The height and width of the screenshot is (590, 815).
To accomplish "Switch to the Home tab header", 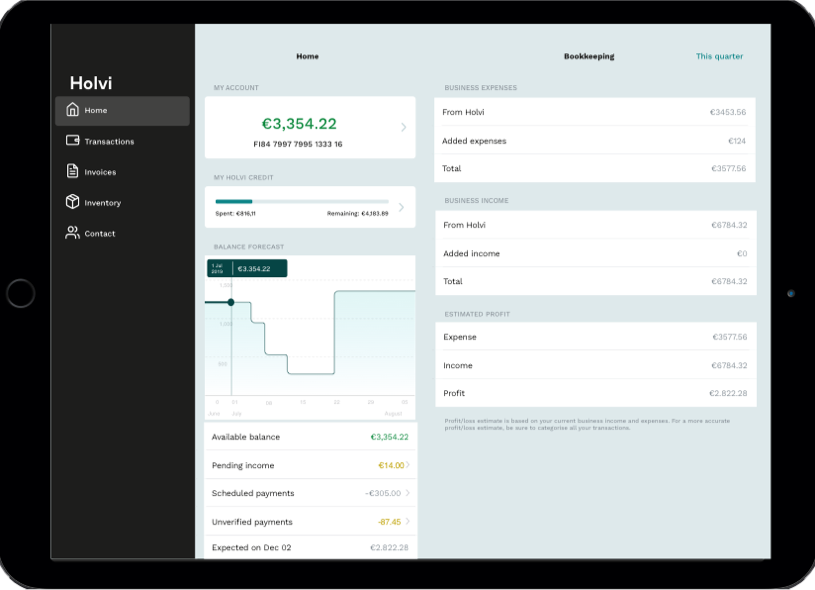I will 307,56.
